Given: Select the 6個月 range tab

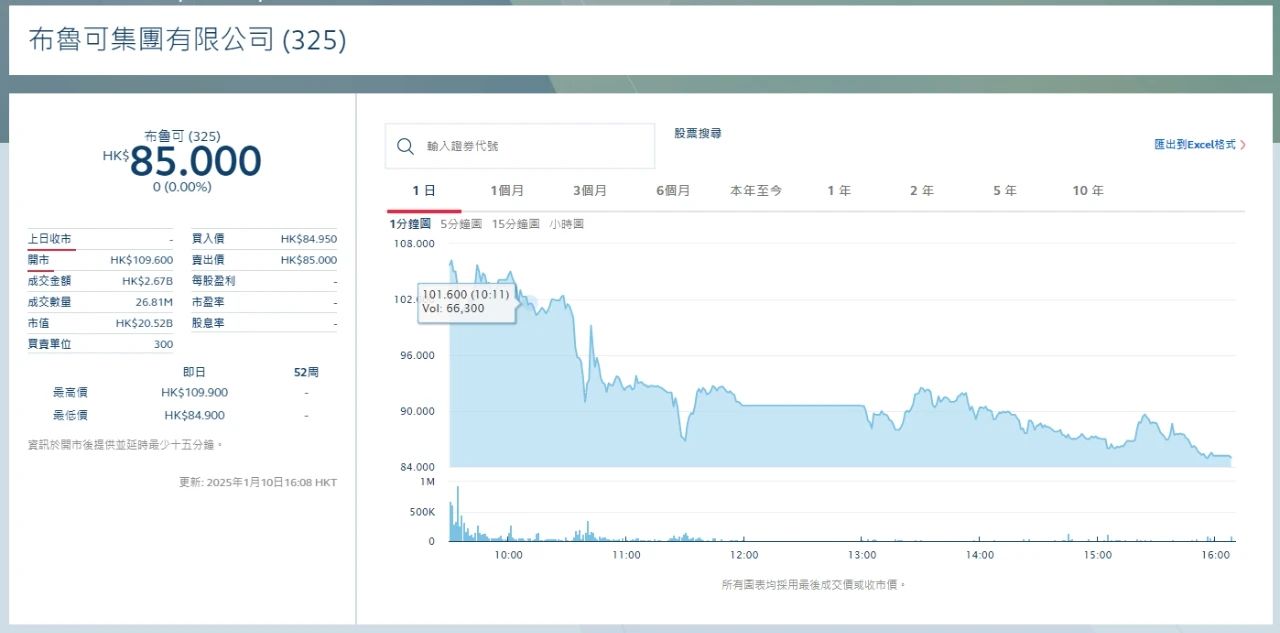Looking at the screenshot, I should point(673,191).
